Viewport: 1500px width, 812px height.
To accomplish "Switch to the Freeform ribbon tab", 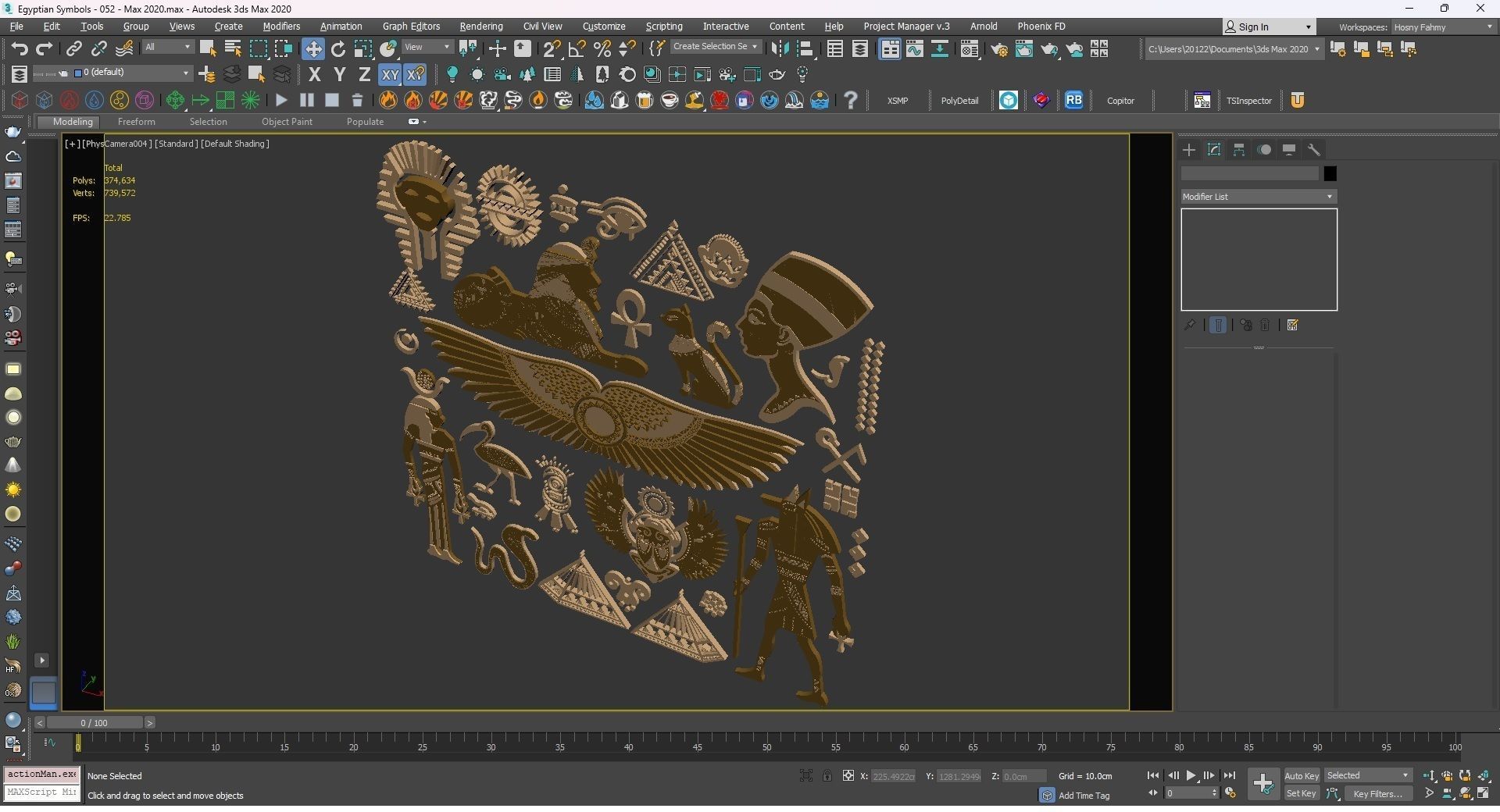I will 137,122.
